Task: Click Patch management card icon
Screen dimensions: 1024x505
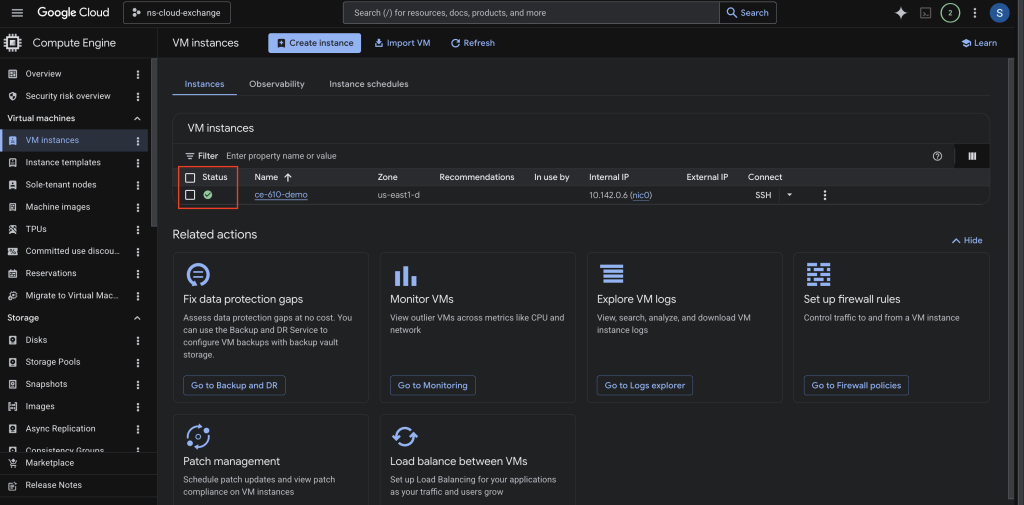Action: [x=198, y=436]
